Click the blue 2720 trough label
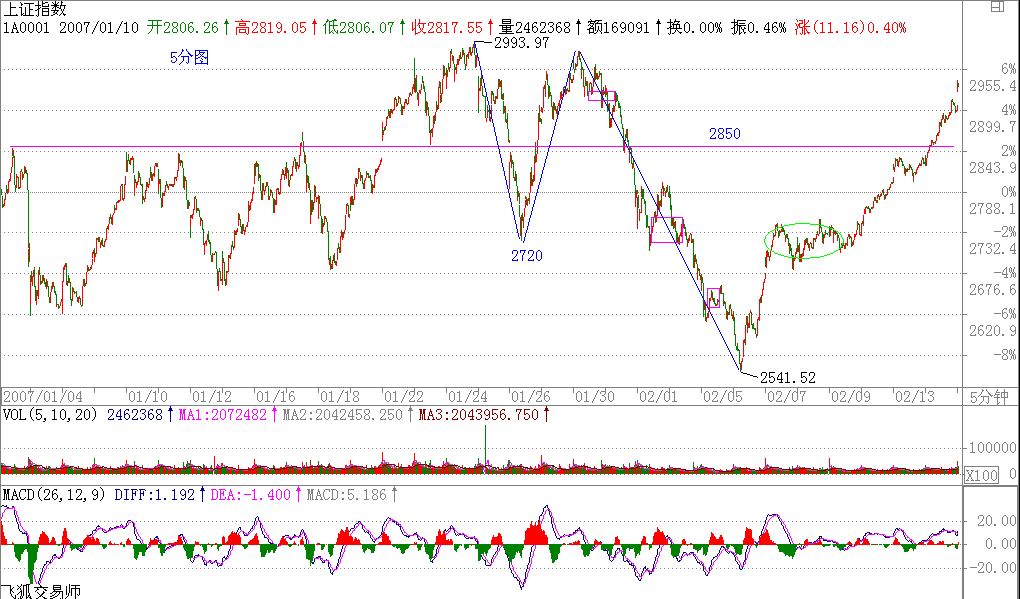 pos(526,256)
